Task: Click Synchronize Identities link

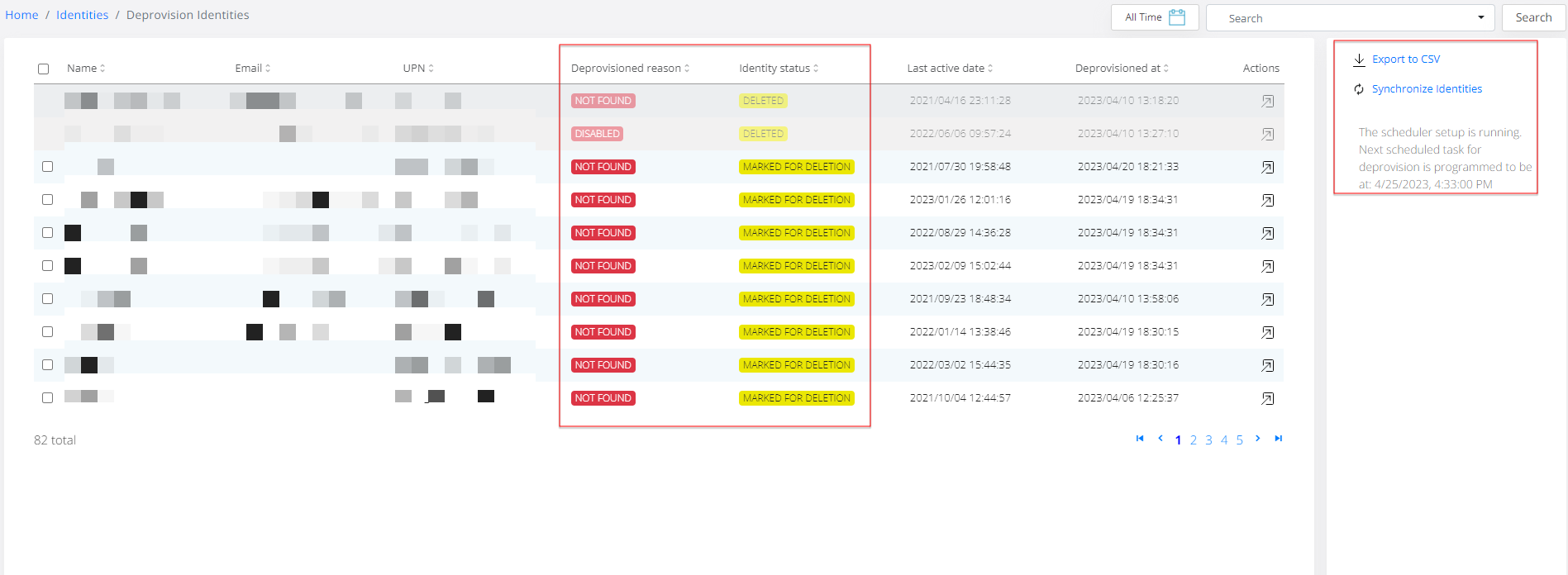Action: point(1426,89)
